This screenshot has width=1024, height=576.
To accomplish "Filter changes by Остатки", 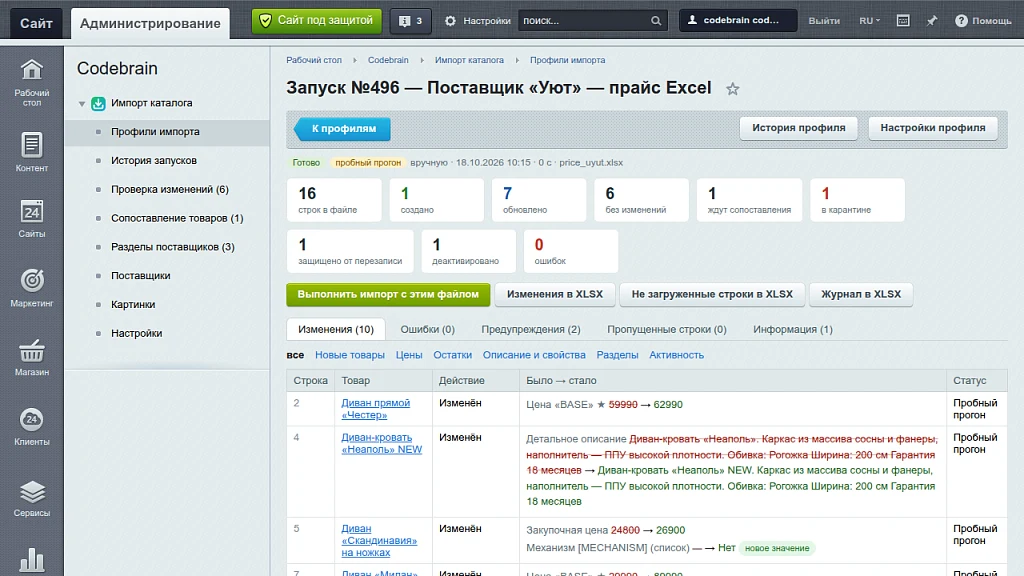I will [453, 355].
